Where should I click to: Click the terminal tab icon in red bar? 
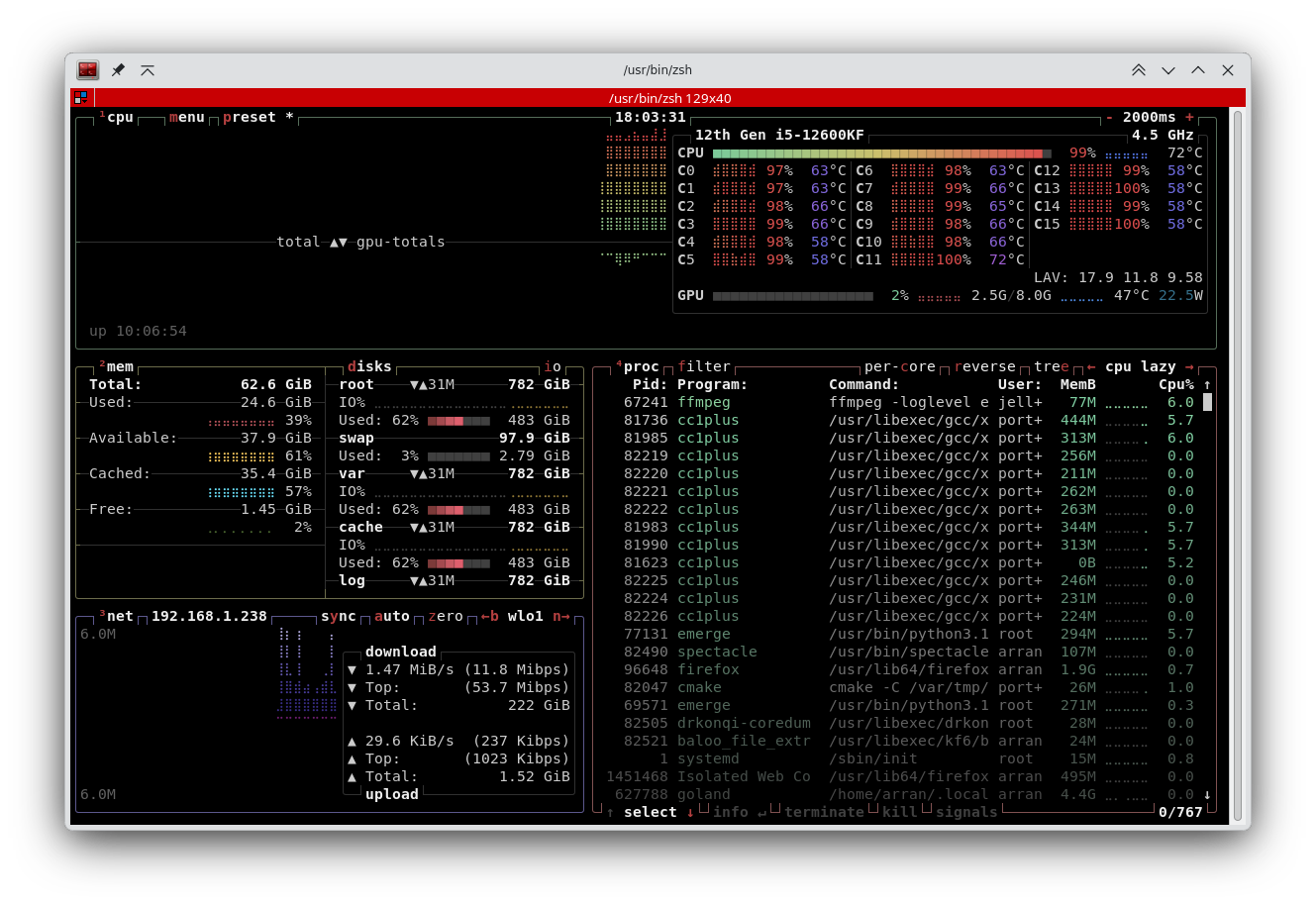pyautogui.click(x=81, y=98)
